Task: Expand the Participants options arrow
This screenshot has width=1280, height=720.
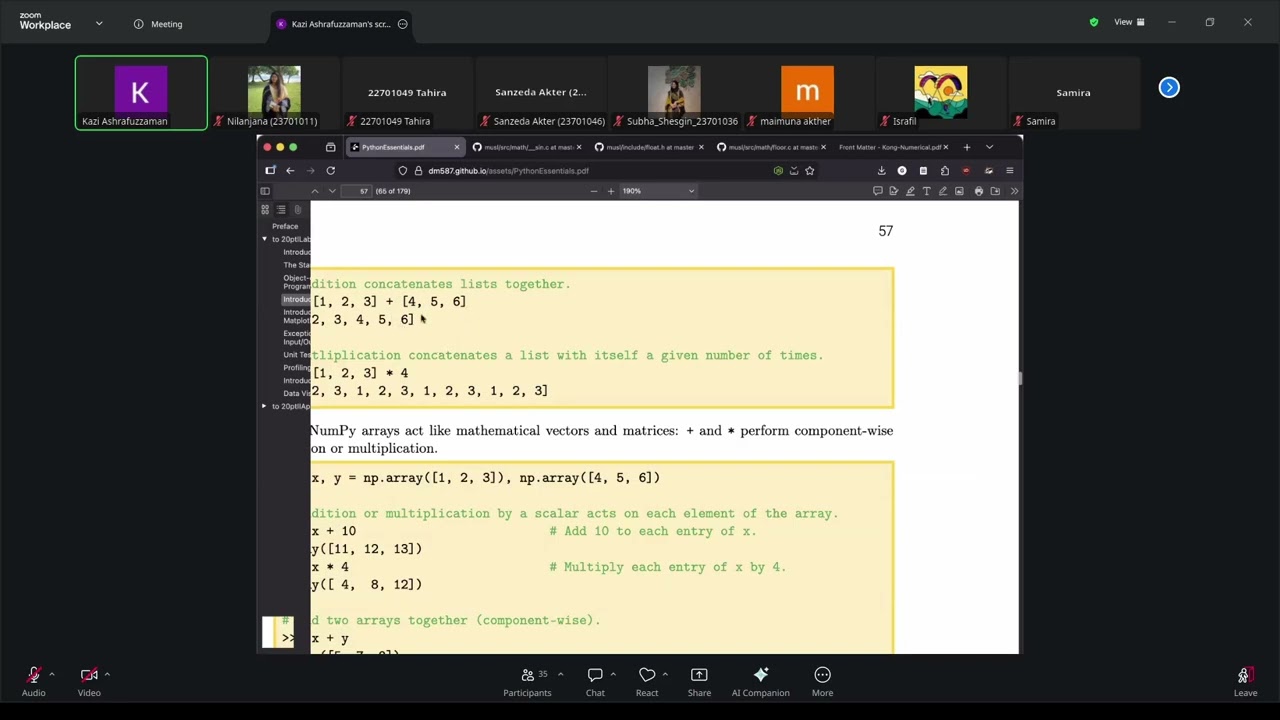Action: (x=560, y=674)
